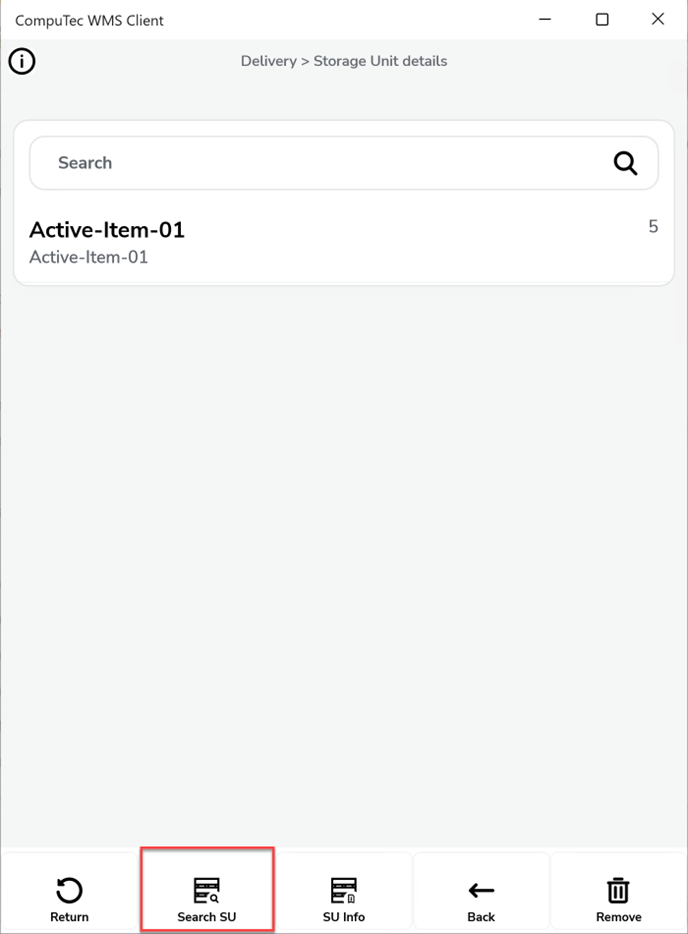Click the info icon in the header
The image size is (688, 934).
coord(22,62)
